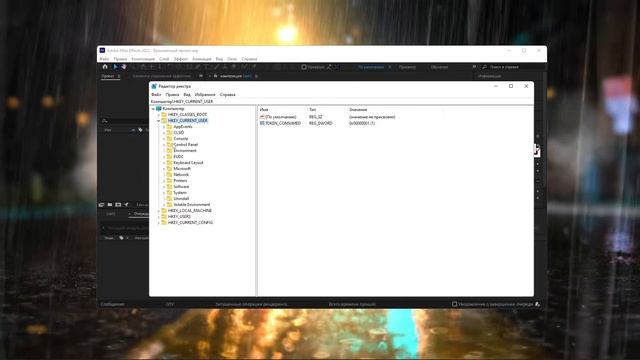640x360 pixels.
Task: Click the Software folder icon in registry tree
Action: pyautogui.click(x=170, y=187)
